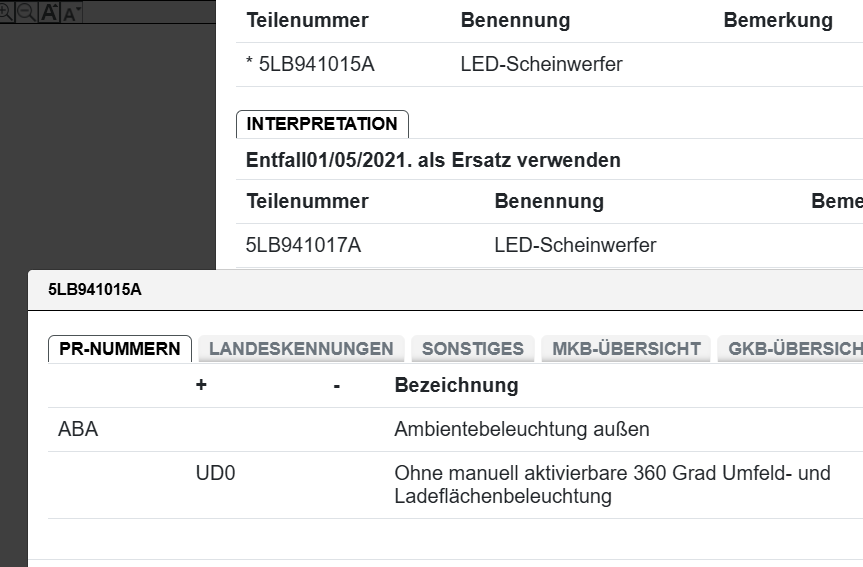Screen dimensions: 863x567
Task: Zoom out with the magnifier minus icon
Action: [x=25, y=12]
